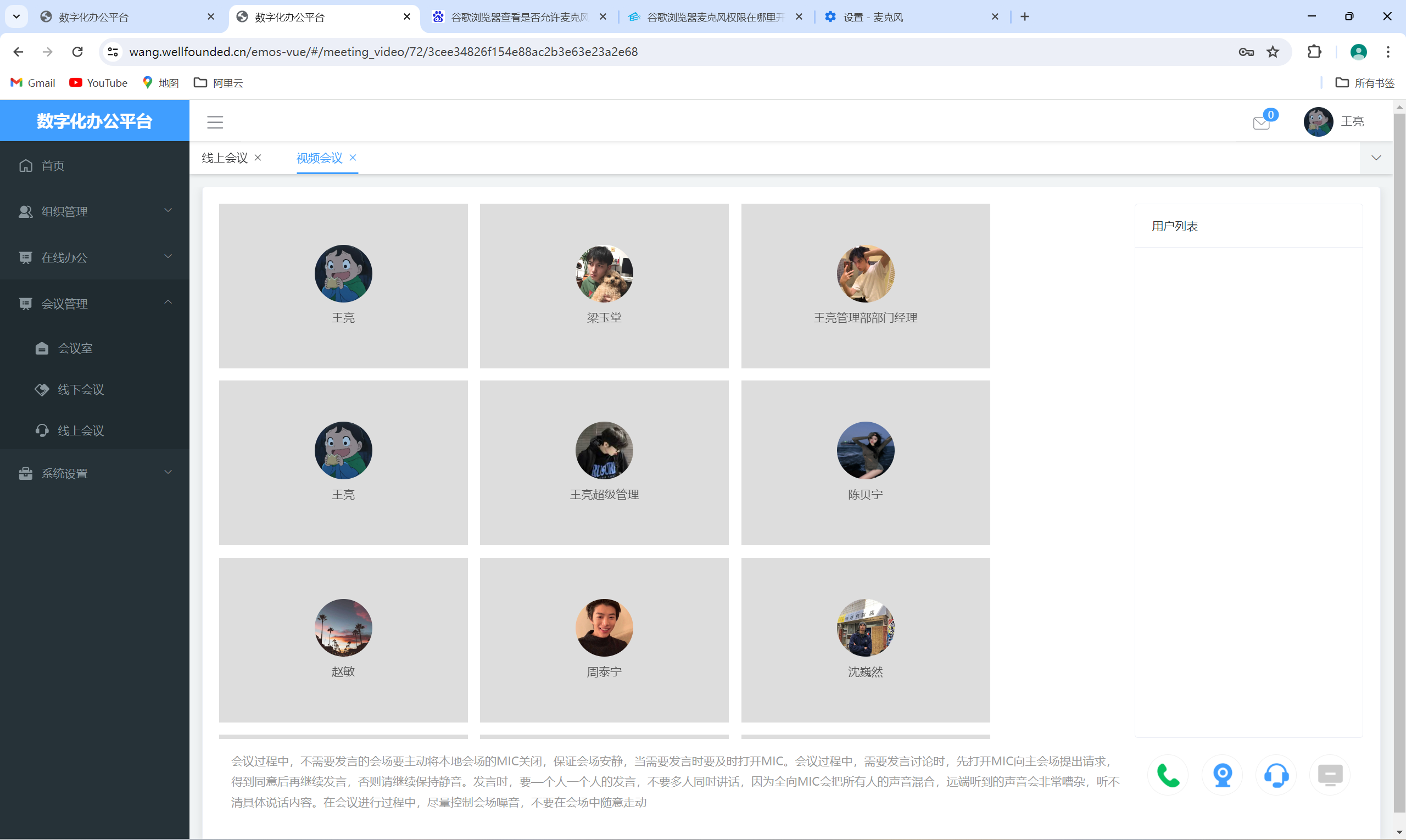
Task: Toggle the webcam on or off
Action: [x=1222, y=775]
